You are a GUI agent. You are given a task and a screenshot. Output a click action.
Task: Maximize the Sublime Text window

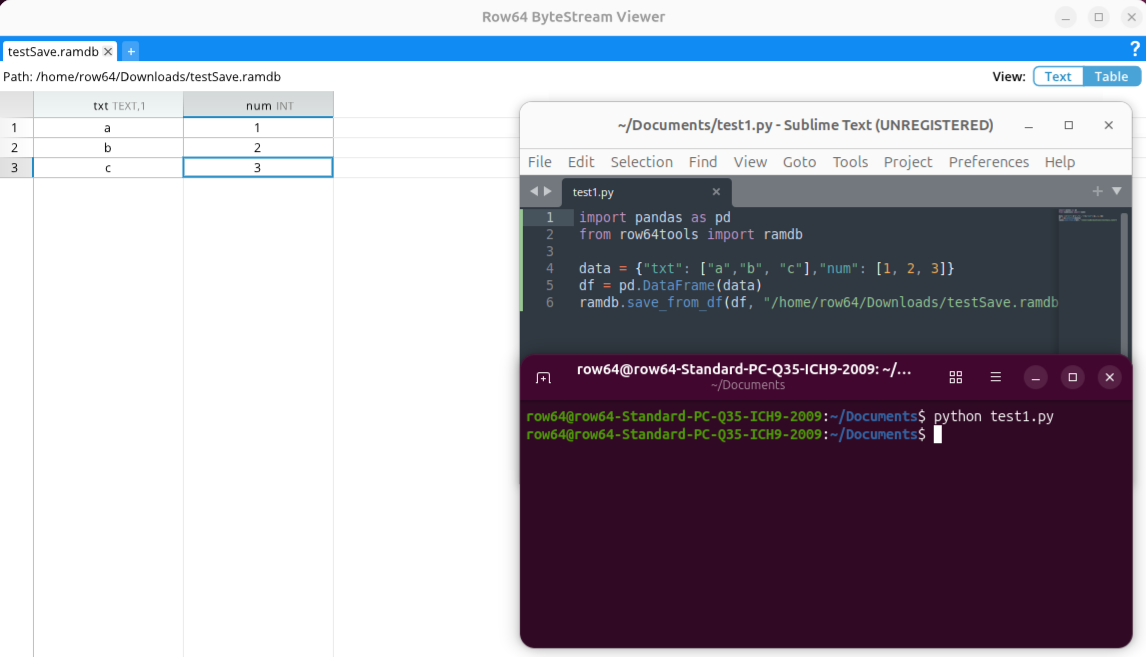point(1069,126)
